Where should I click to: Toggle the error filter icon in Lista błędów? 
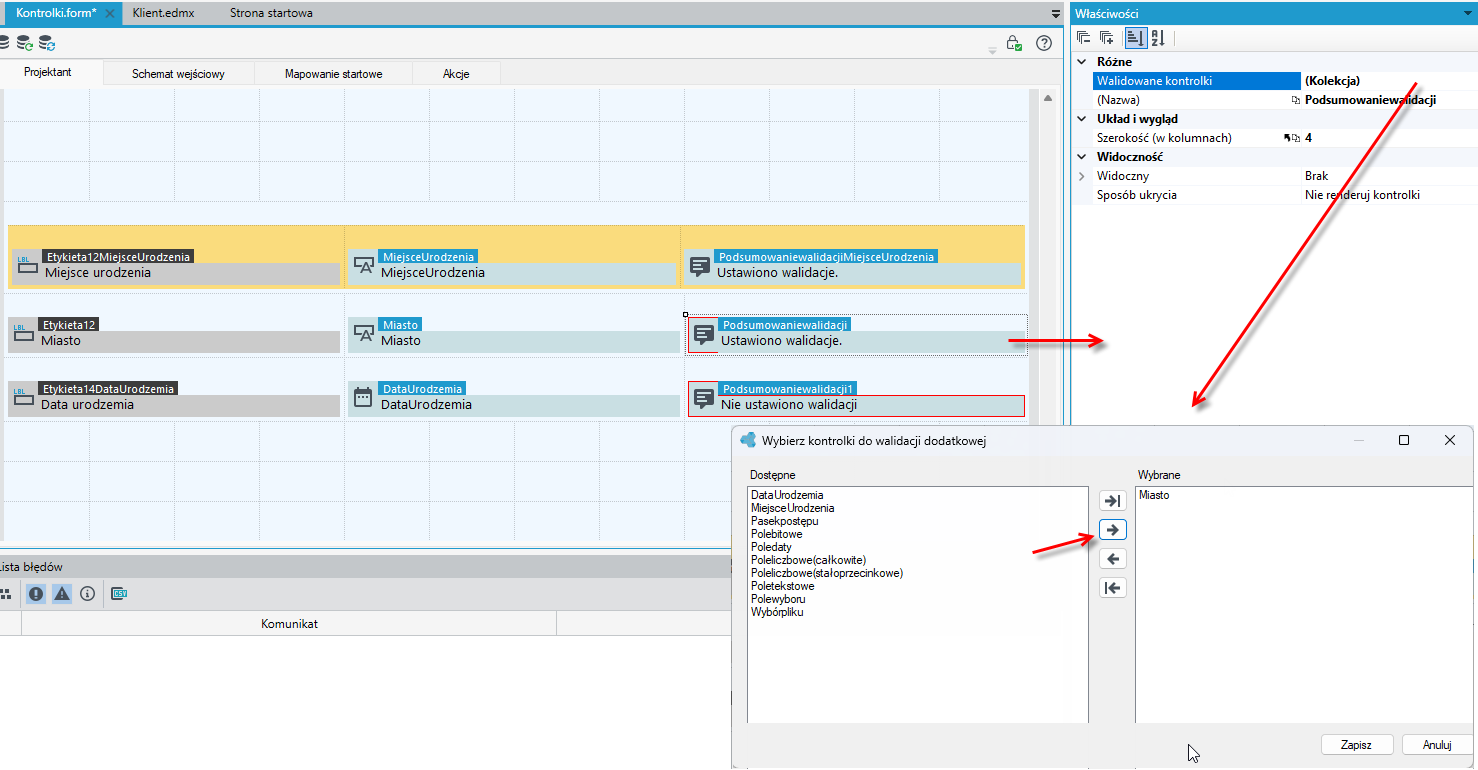click(36, 594)
